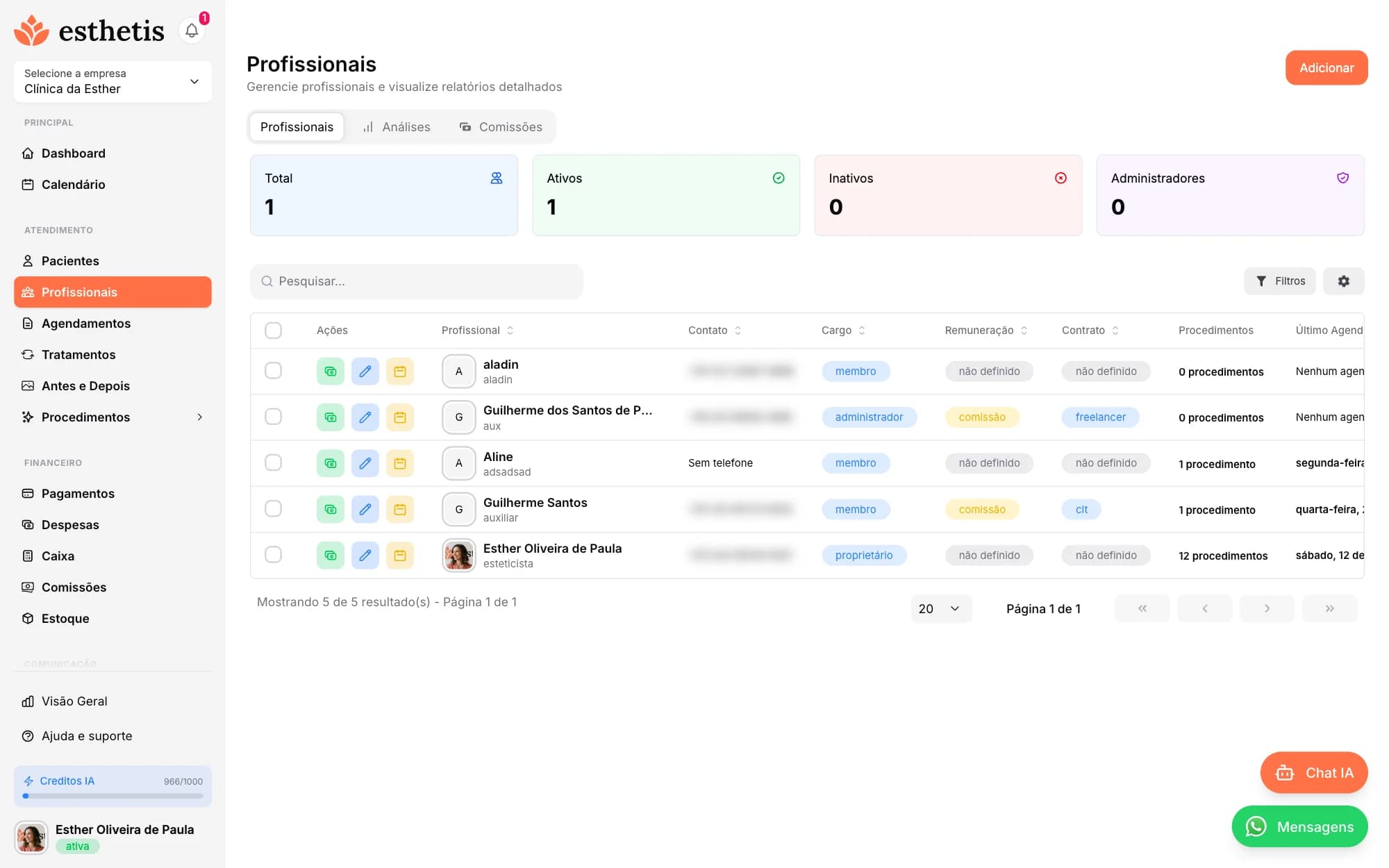The width and height of the screenshot is (1389, 868).
Task: Open the Filtros button
Action: [1280, 281]
